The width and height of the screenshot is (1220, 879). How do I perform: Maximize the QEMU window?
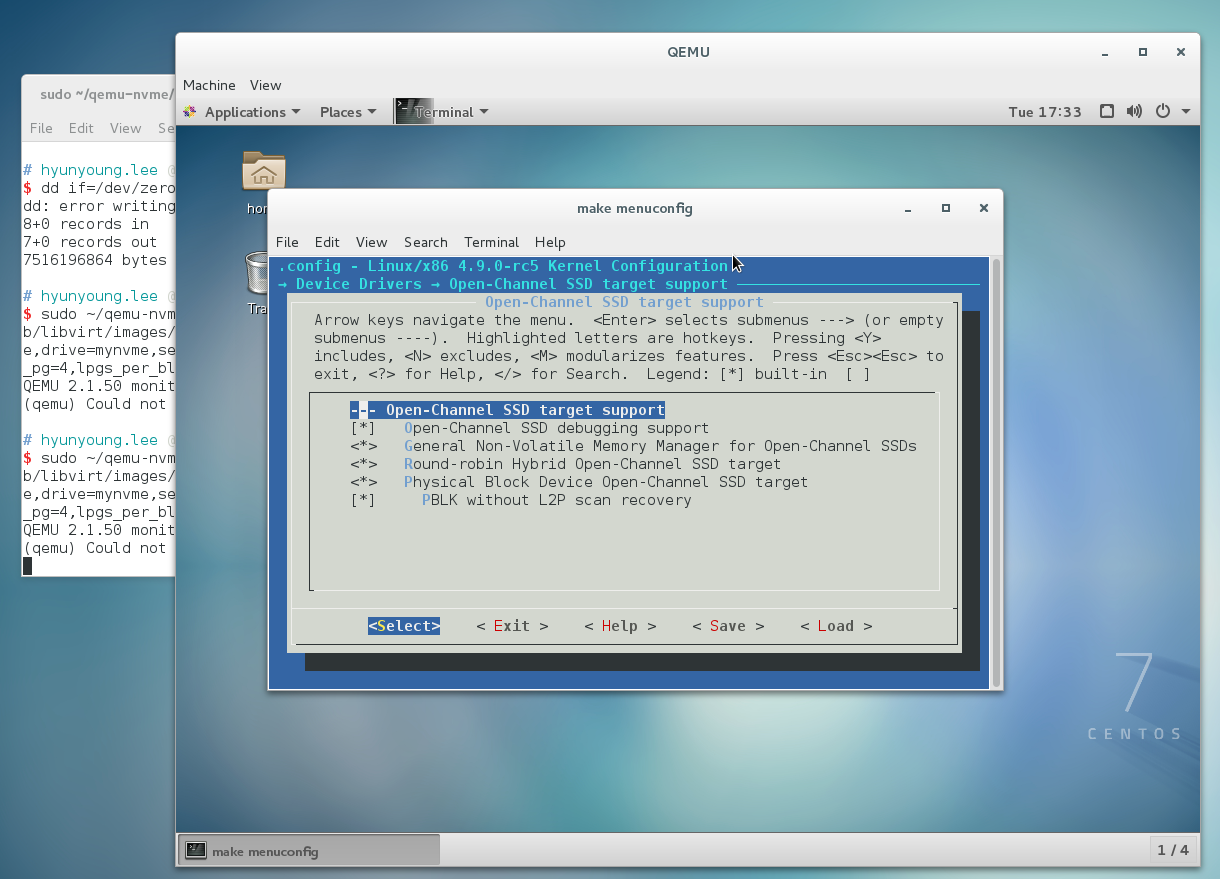point(1143,52)
